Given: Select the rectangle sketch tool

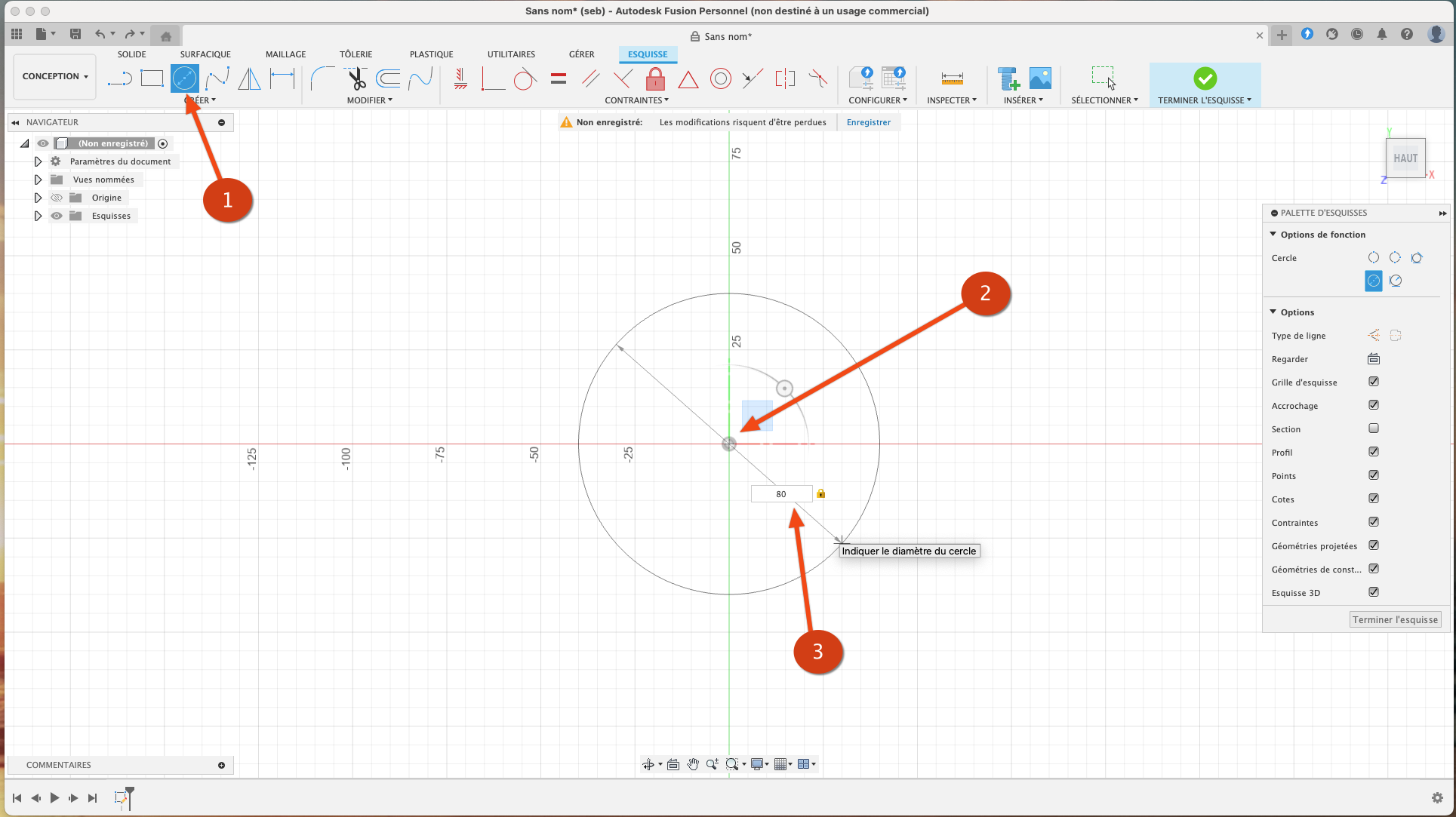Looking at the screenshot, I should pos(152,78).
